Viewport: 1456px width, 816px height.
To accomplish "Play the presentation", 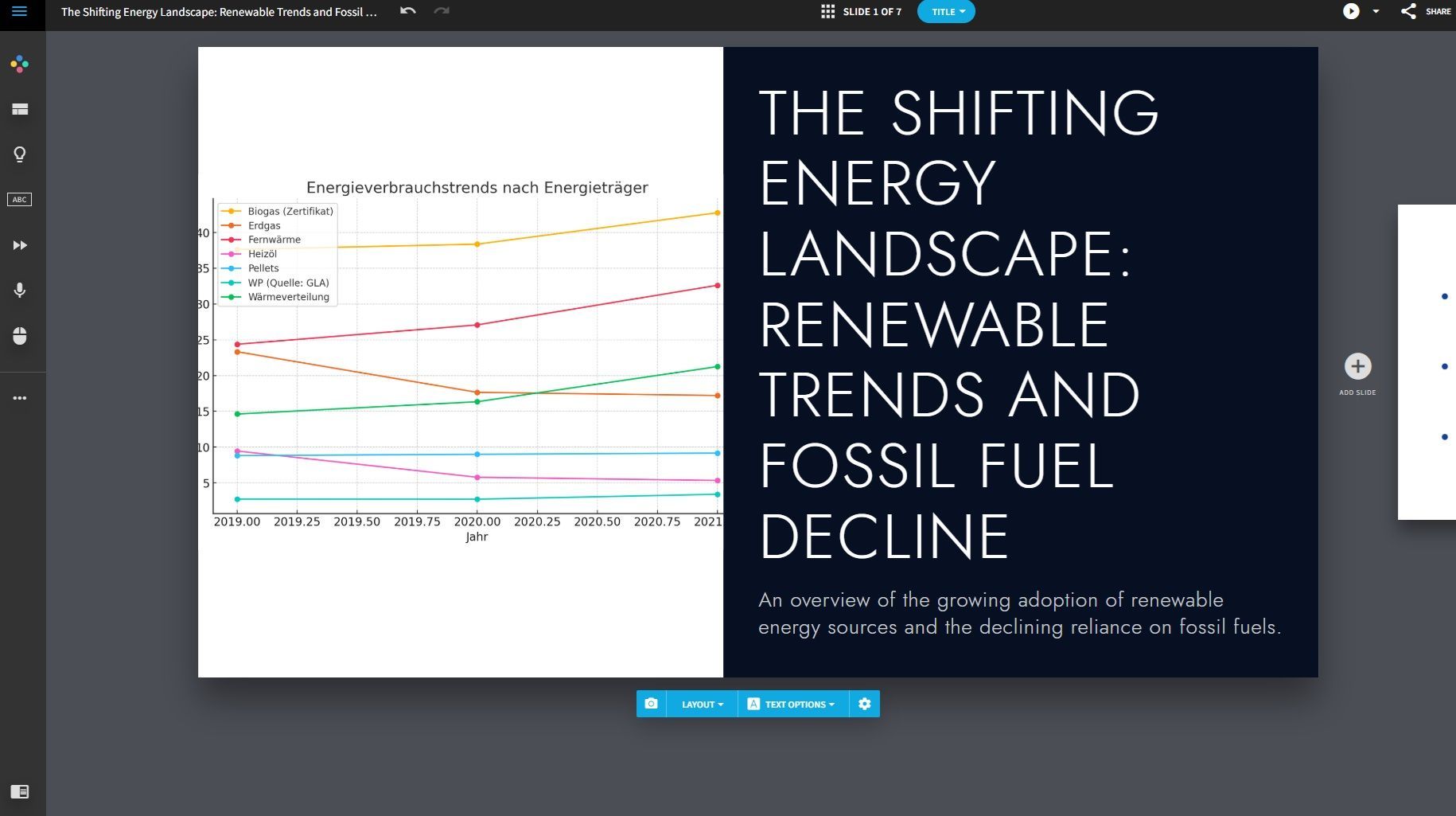I will click(1351, 11).
